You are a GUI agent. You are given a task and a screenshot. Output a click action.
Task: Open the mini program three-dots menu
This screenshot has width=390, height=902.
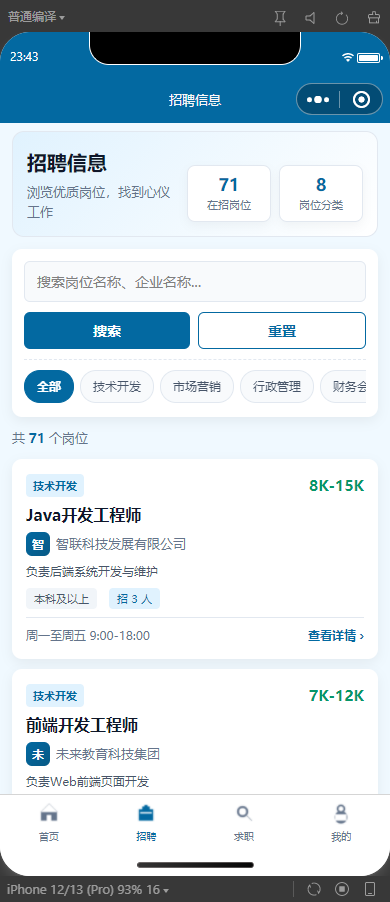click(x=318, y=100)
